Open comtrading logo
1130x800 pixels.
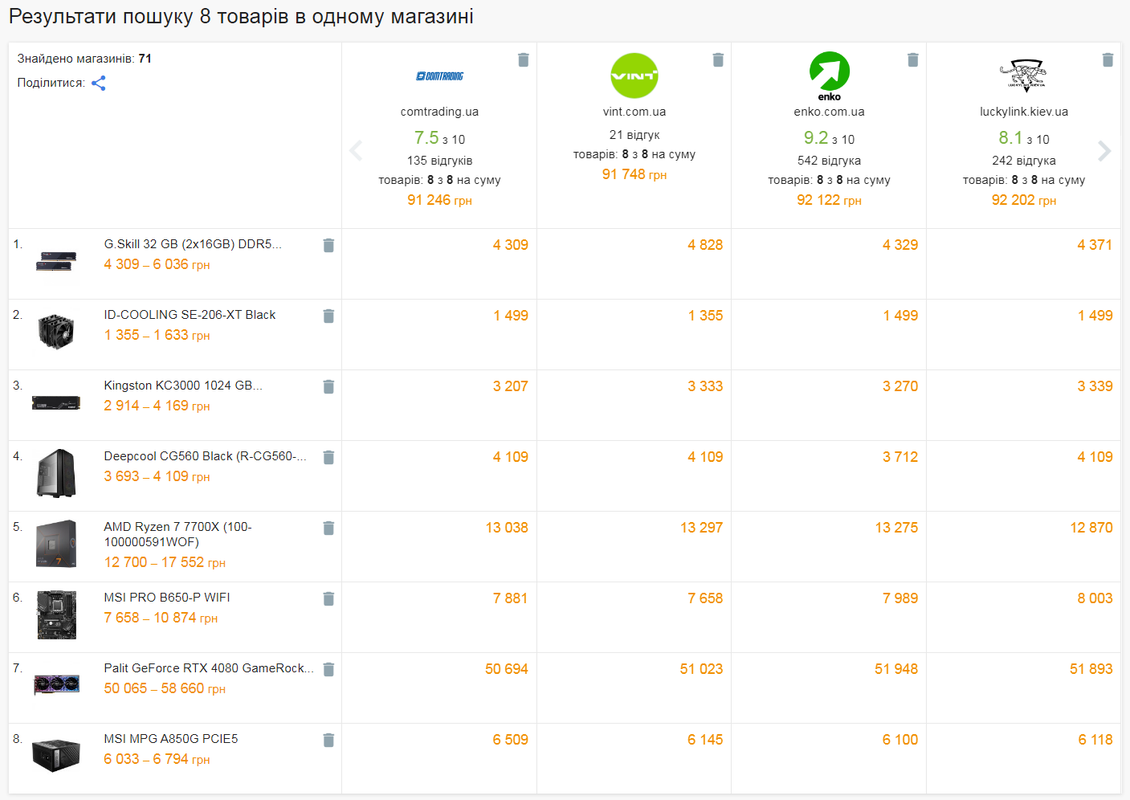point(440,76)
